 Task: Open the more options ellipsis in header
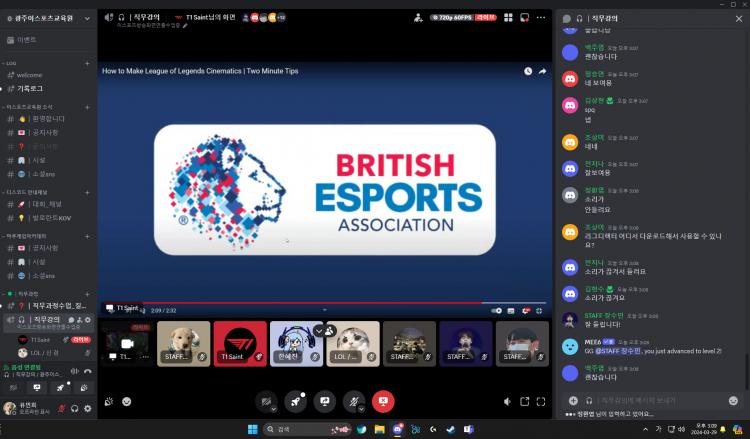coord(541,18)
